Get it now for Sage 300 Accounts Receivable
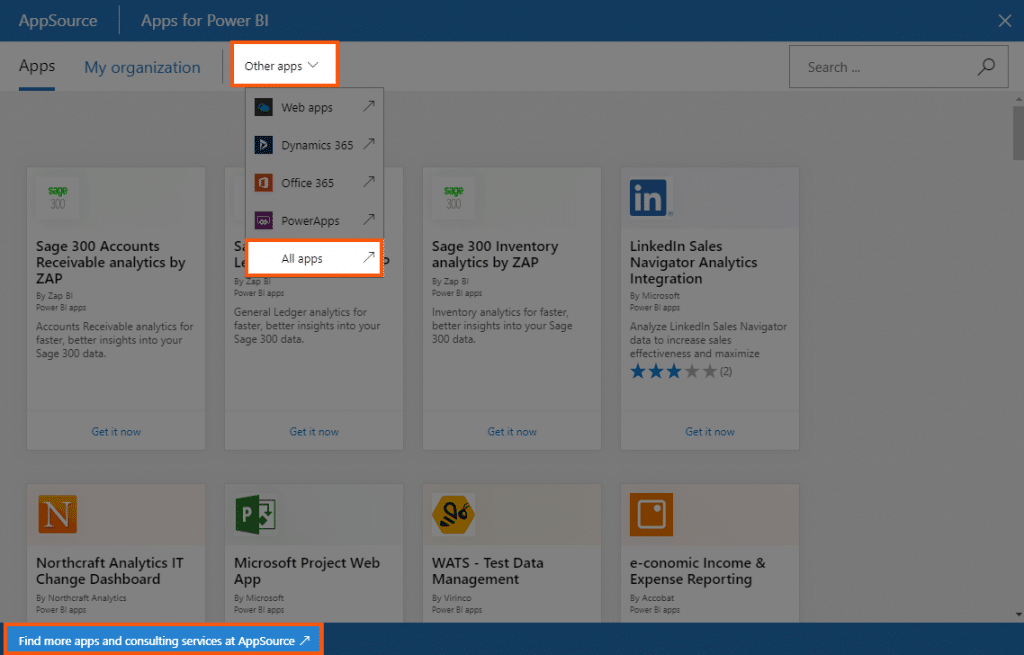The height and width of the screenshot is (655, 1024). 116,432
